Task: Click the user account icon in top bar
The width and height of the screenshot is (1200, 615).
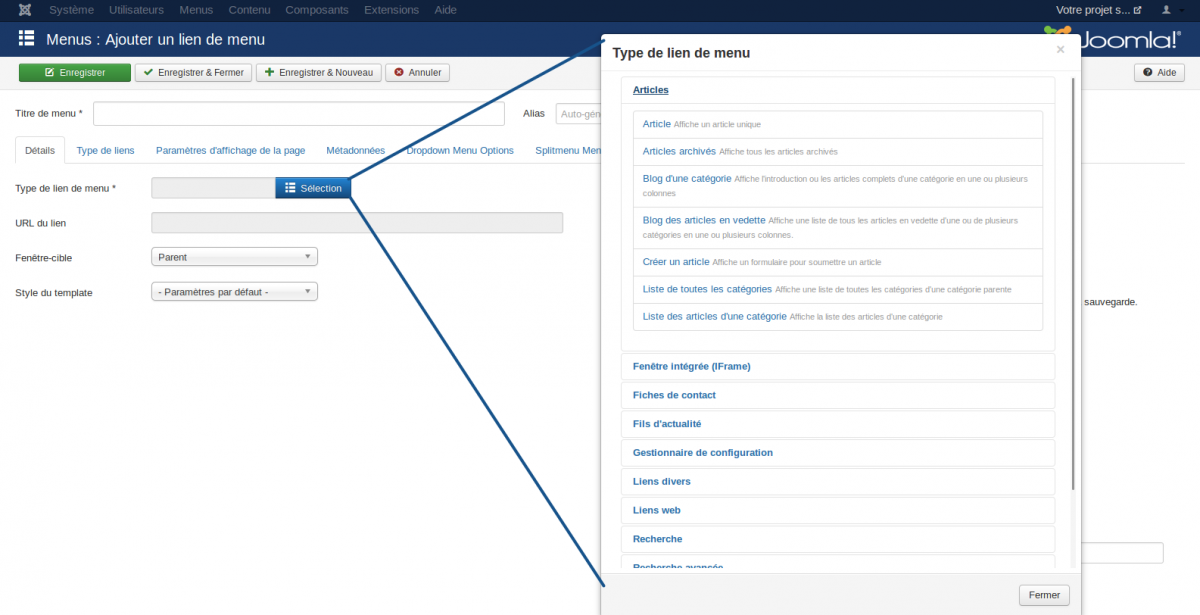Action: point(1166,10)
